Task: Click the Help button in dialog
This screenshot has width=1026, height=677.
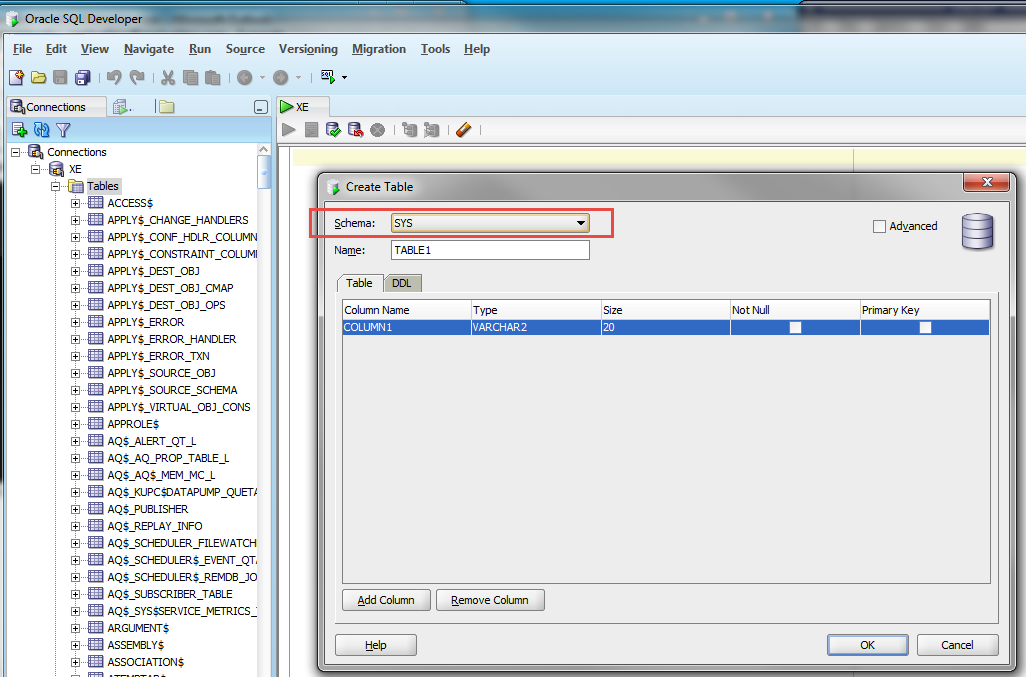Action: (376, 645)
